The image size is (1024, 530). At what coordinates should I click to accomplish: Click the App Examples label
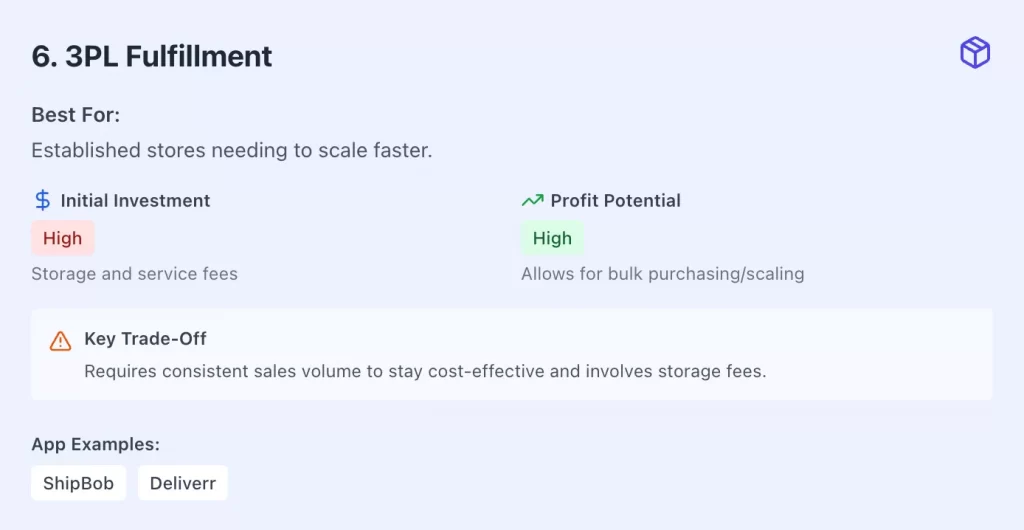[95, 444]
